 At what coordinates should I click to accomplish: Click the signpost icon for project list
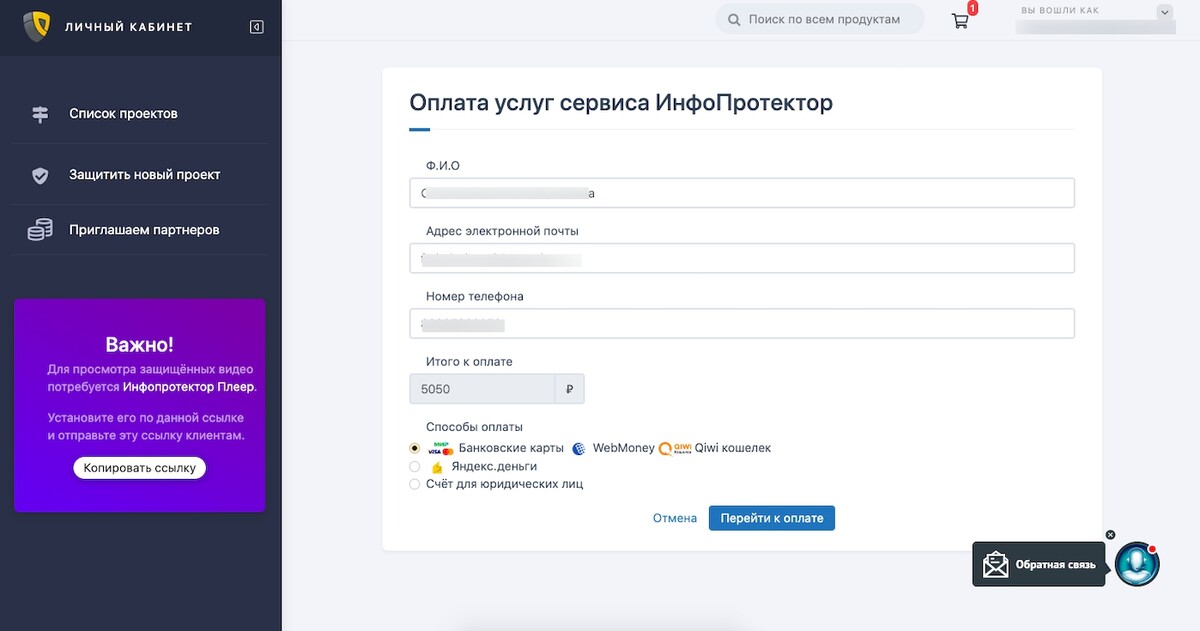[x=40, y=114]
